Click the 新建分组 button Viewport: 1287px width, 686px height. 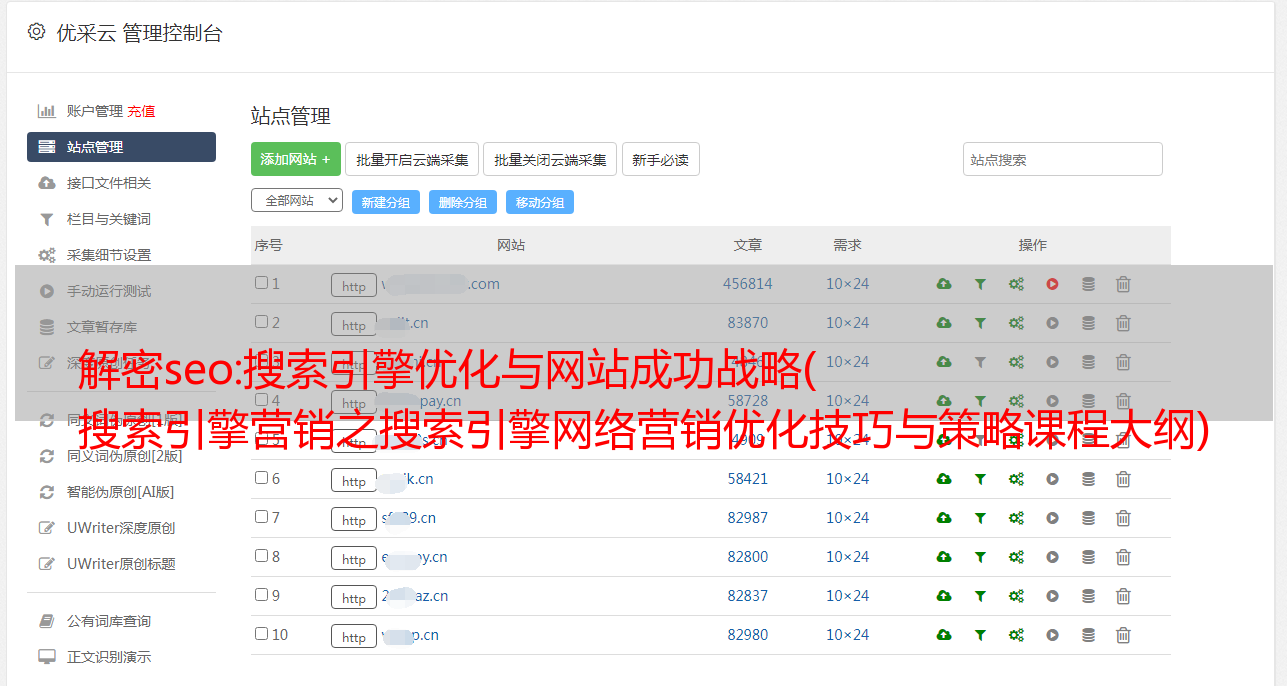click(x=385, y=202)
